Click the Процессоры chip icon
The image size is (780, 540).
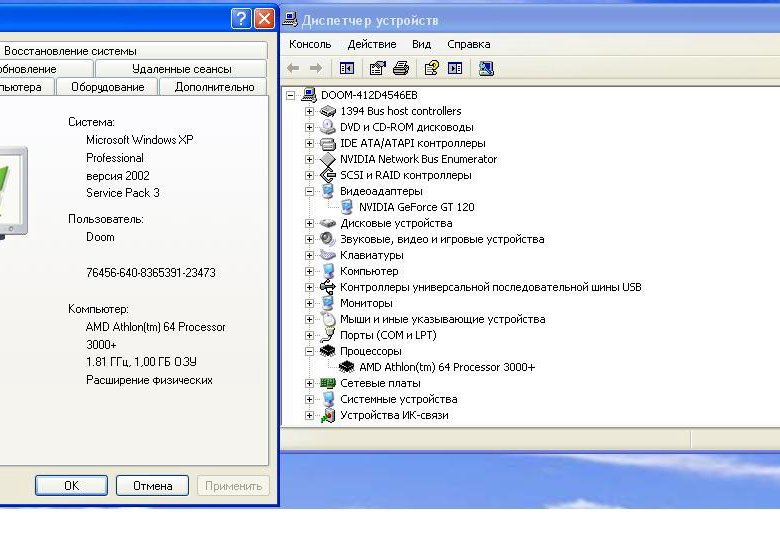(328, 351)
